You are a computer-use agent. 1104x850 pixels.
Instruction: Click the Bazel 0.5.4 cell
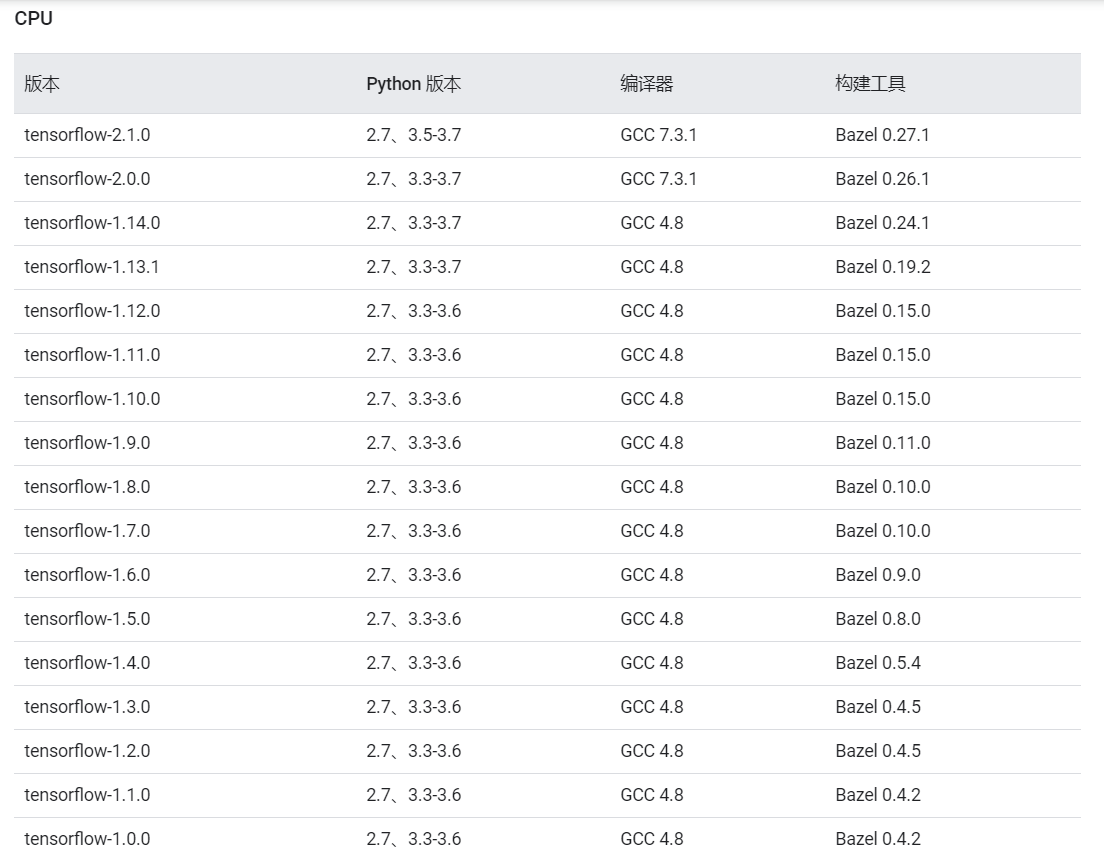878,663
